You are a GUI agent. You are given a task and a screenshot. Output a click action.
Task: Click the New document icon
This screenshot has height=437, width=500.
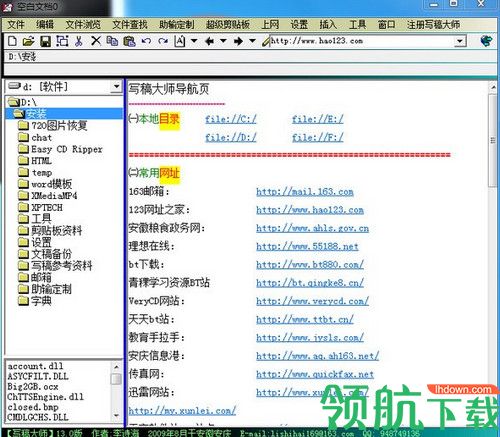[x=12, y=41]
